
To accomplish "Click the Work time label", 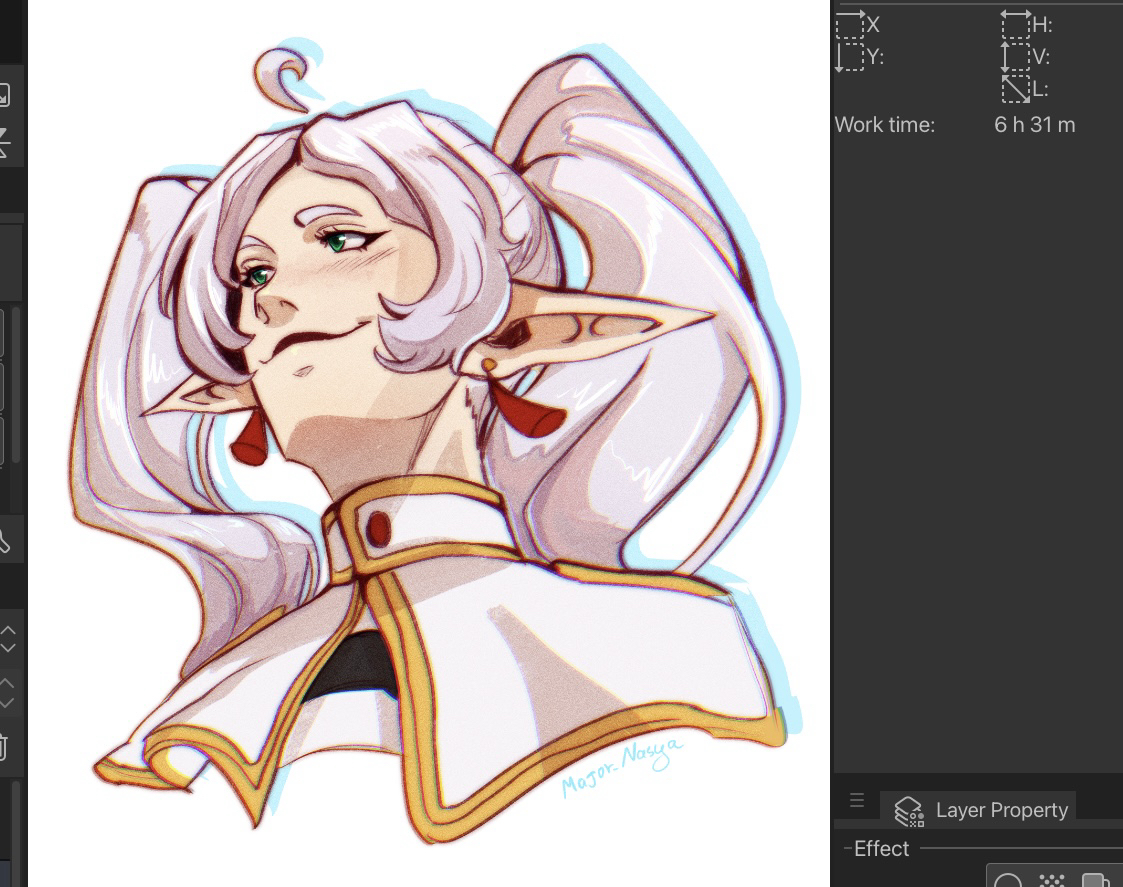I will click(884, 125).
